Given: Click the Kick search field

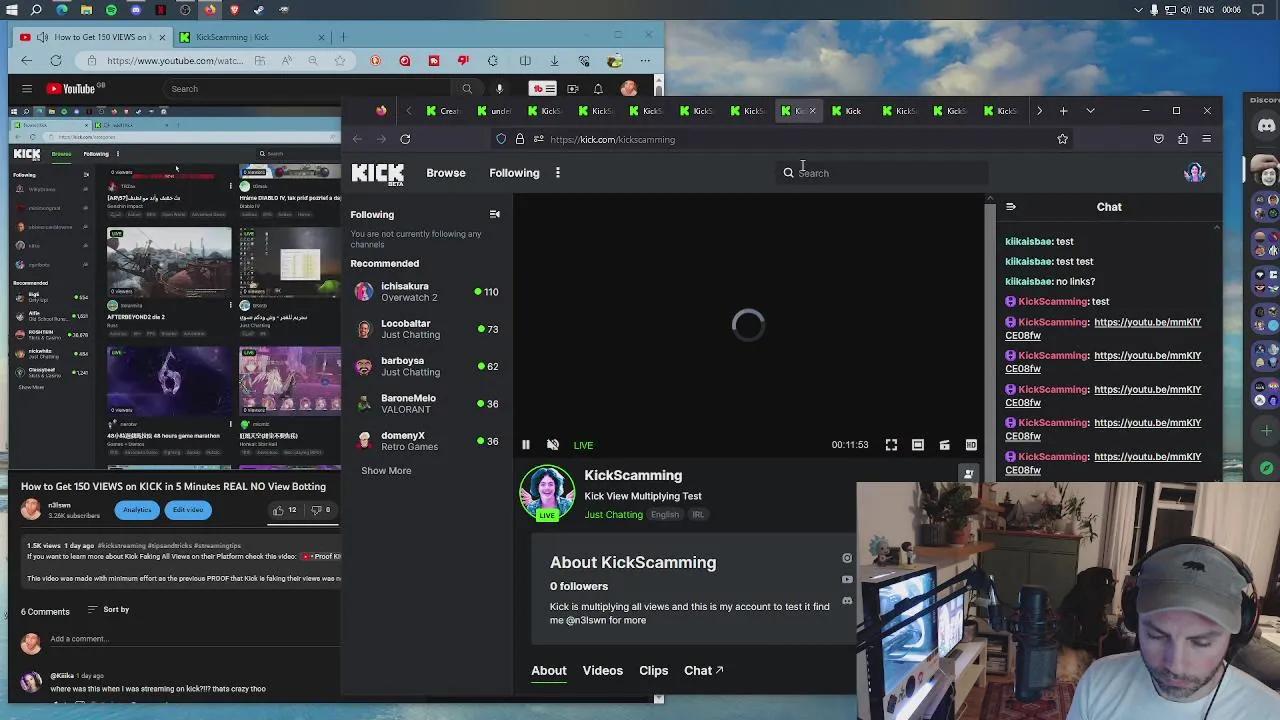Looking at the screenshot, I should 883,173.
